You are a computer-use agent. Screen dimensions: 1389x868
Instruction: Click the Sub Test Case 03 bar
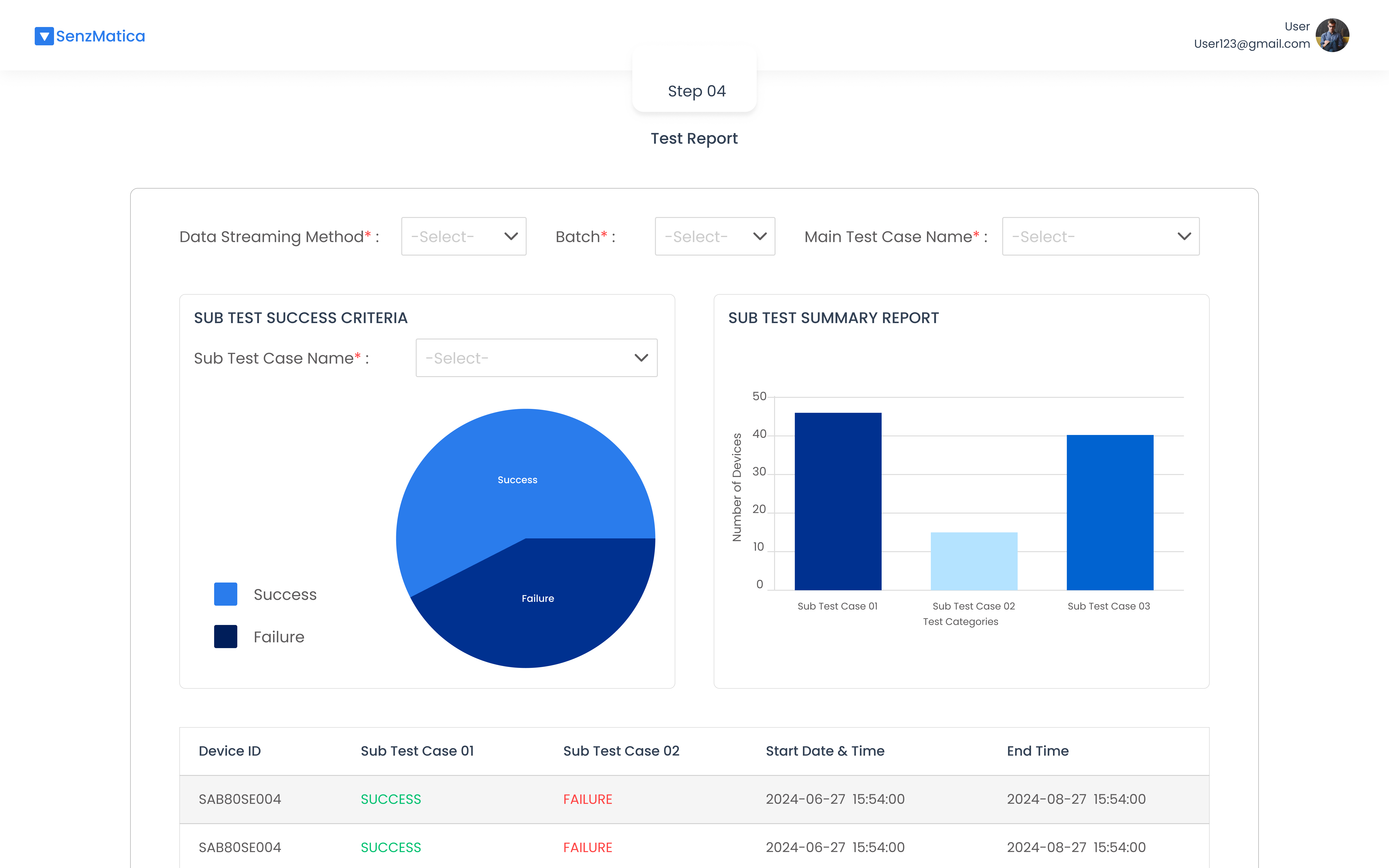coord(1110,512)
